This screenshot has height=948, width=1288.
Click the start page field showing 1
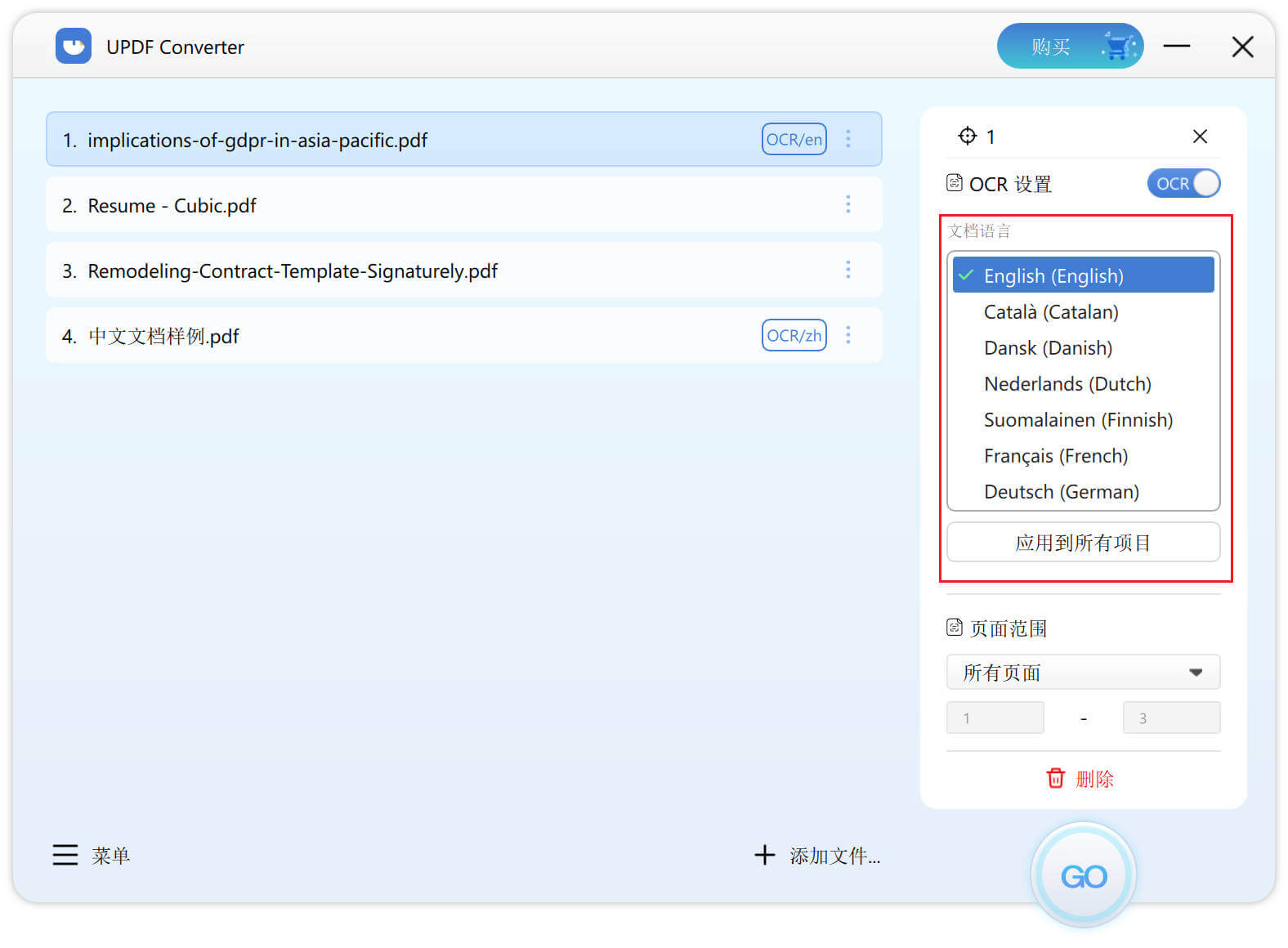click(995, 718)
